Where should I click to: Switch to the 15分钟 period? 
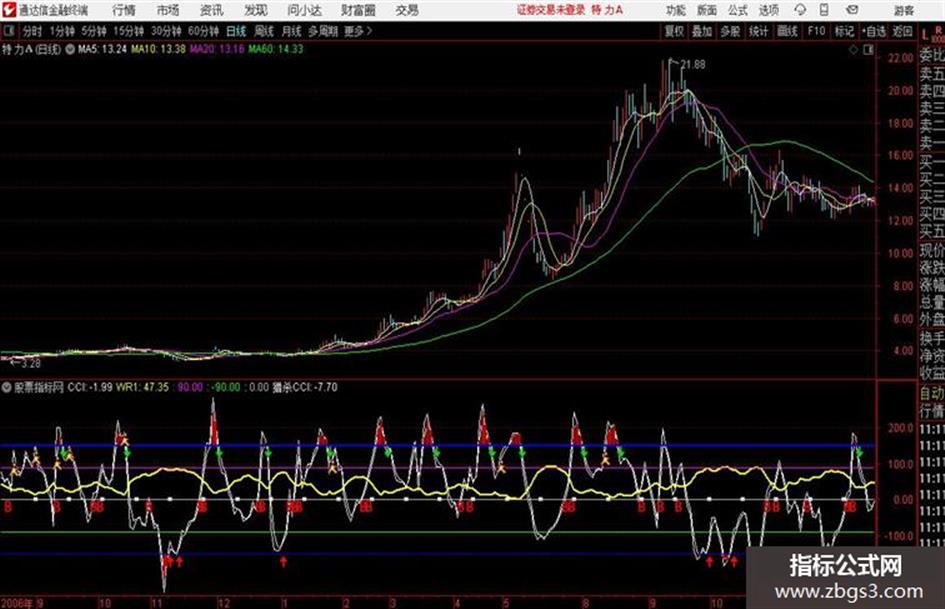tap(129, 31)
